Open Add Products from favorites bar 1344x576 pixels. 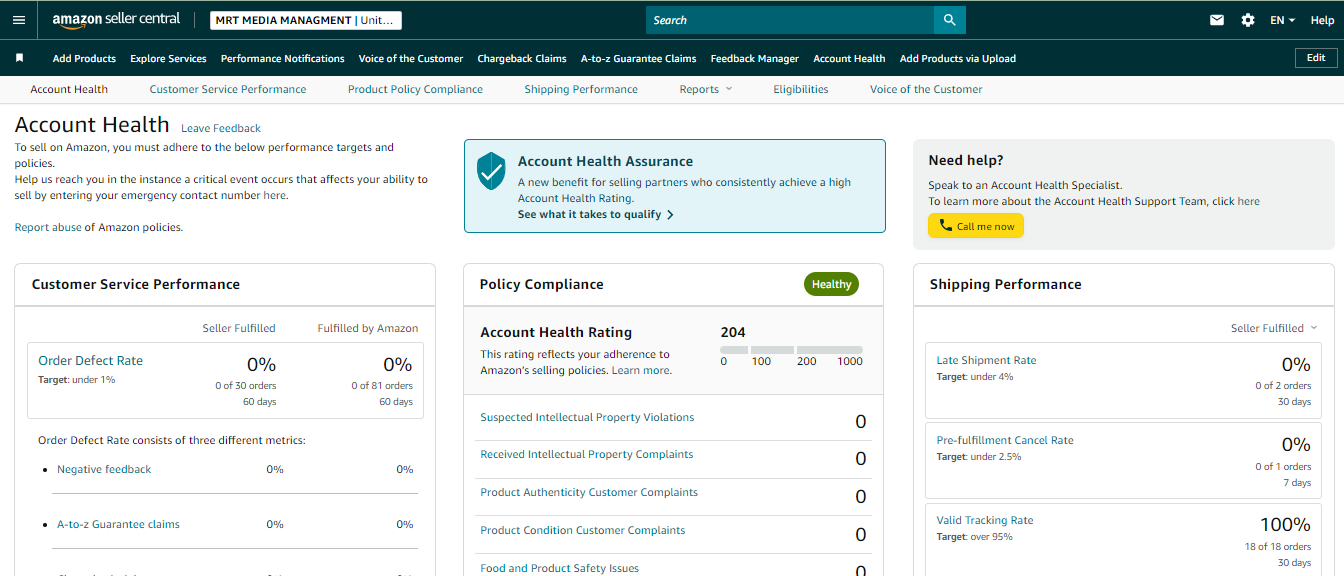[x=84, y=58]
